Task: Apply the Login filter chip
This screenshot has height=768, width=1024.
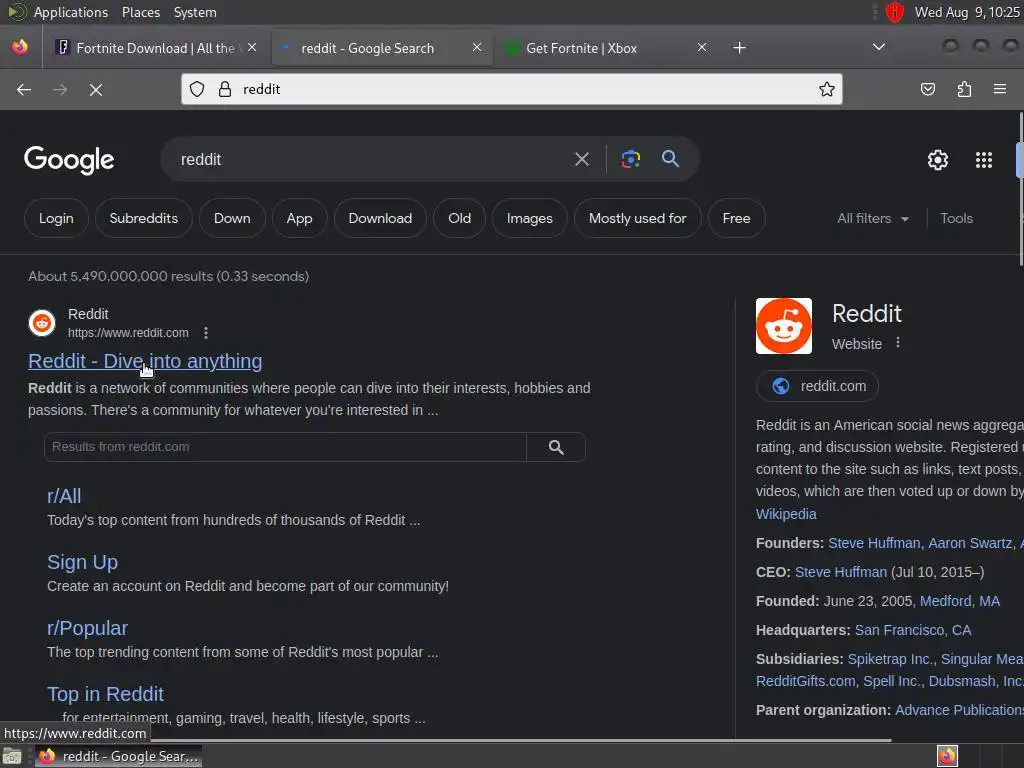Action: coord(56,219)
